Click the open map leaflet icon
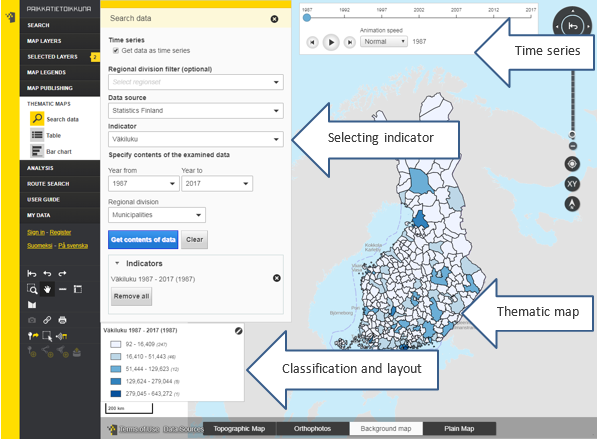Image resolution: width=598 pixels, height=440 pixels. coord(32,305)
